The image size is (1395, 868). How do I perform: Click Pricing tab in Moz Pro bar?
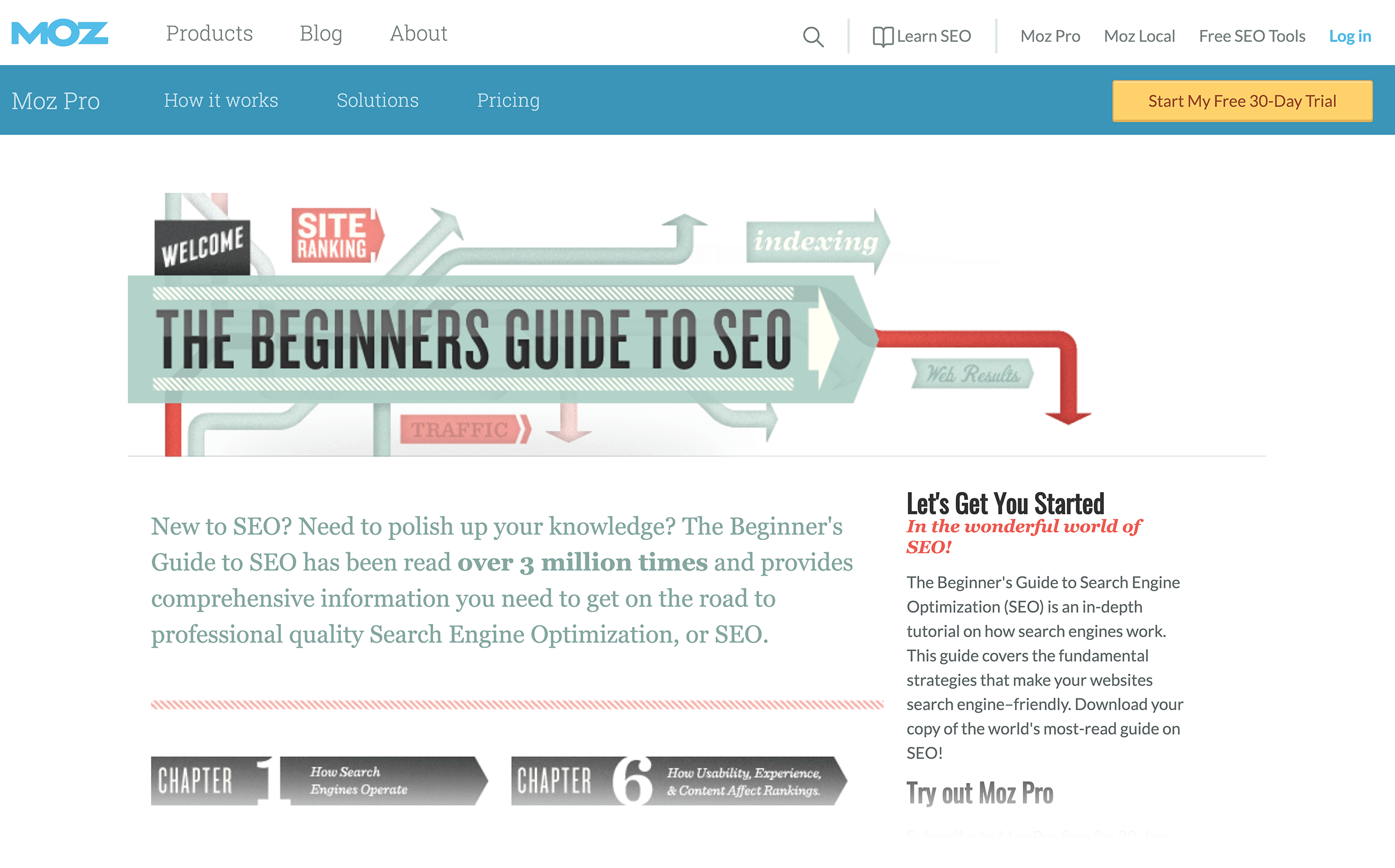508,100
